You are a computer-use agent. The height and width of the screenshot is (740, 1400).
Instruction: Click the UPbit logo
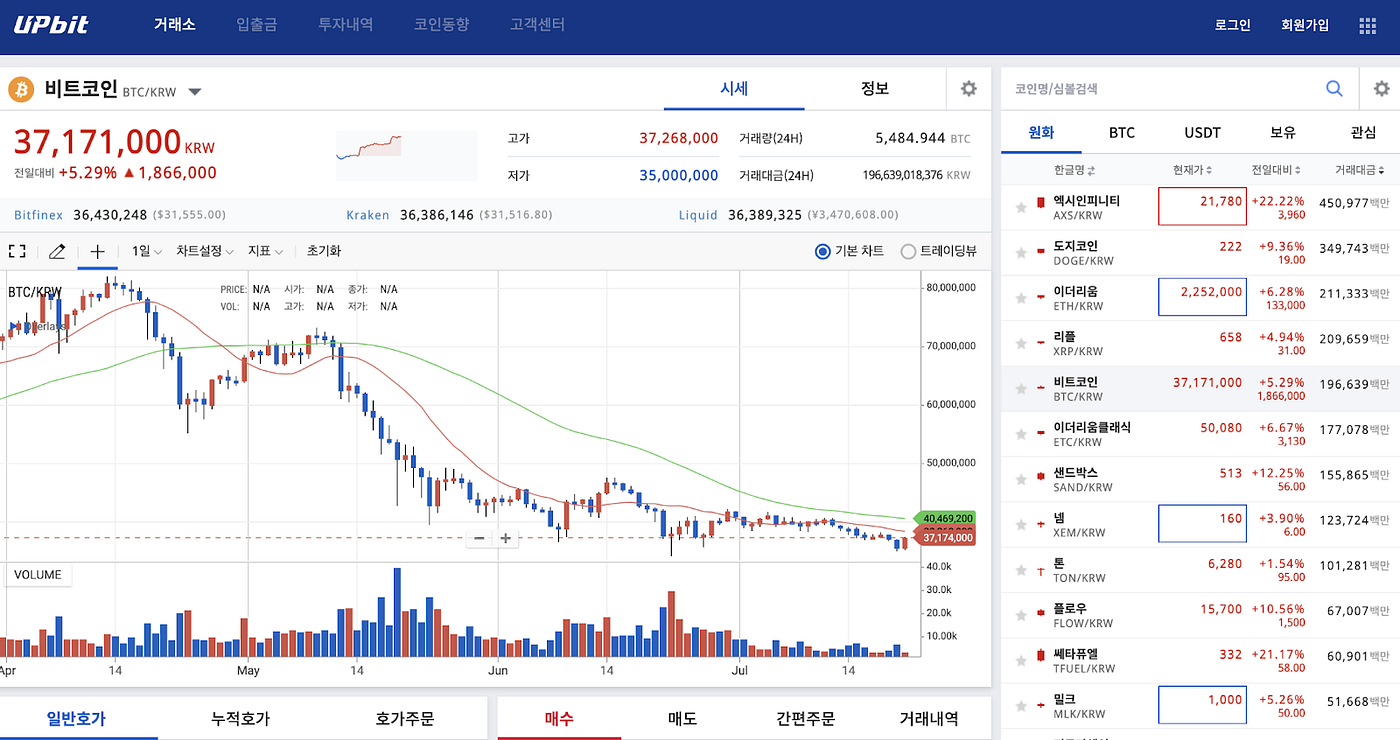pyautogui.click(x=51, y=24)
